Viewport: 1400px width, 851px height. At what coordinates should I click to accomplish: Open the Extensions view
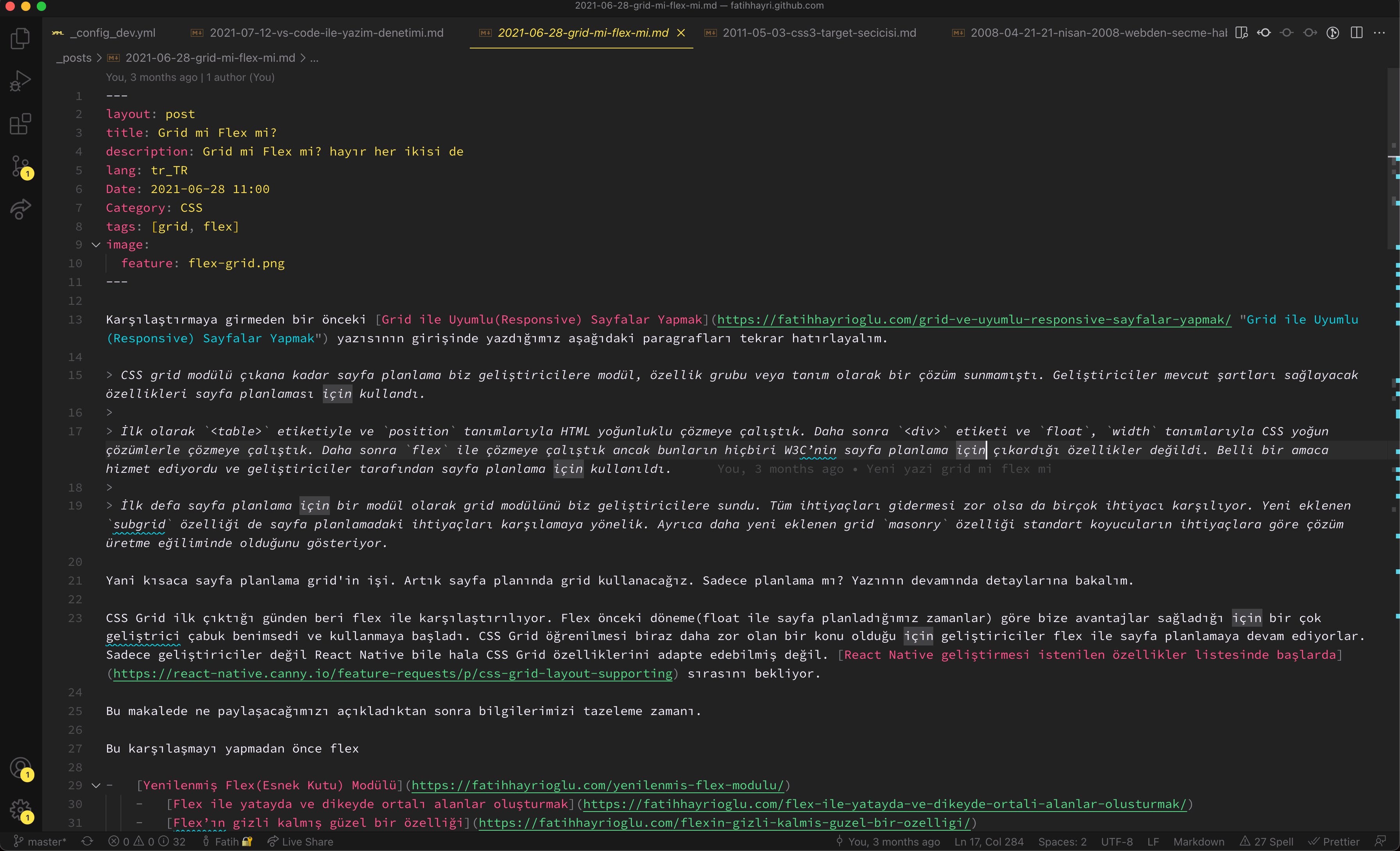click(20, 124)
